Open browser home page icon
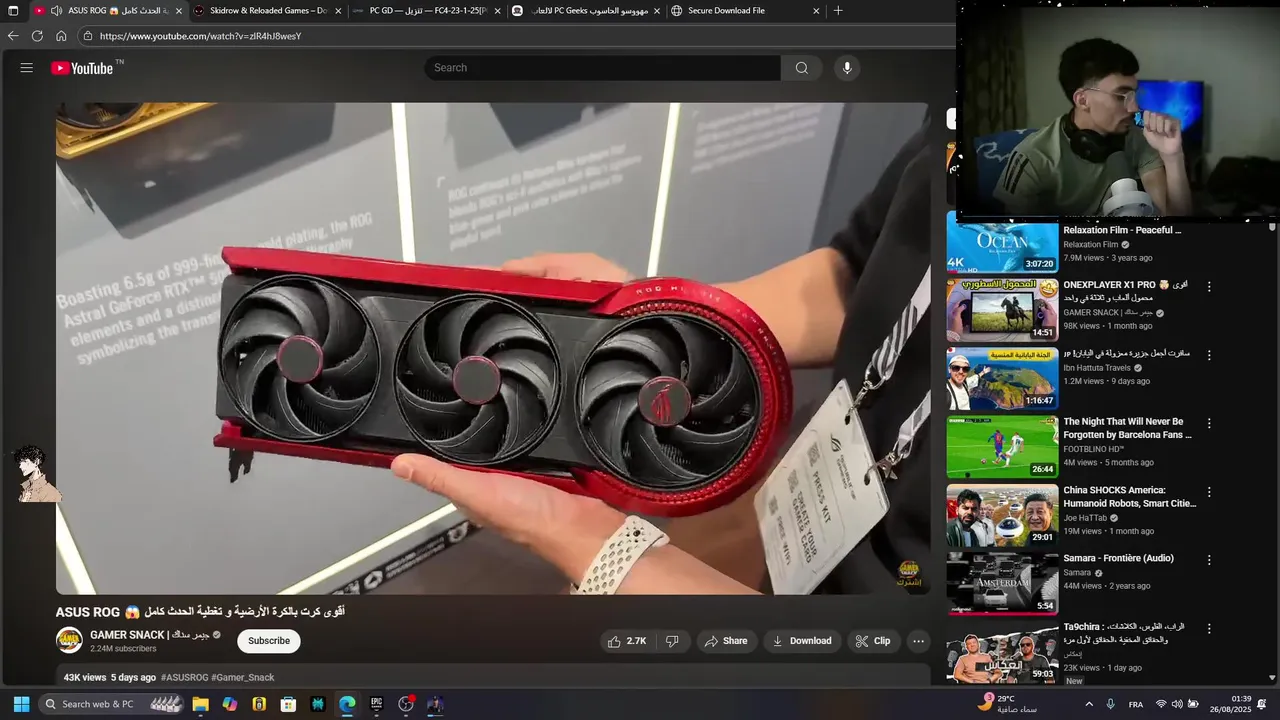The height and width of the screenshot is (720, 1280). pos(61,36)
